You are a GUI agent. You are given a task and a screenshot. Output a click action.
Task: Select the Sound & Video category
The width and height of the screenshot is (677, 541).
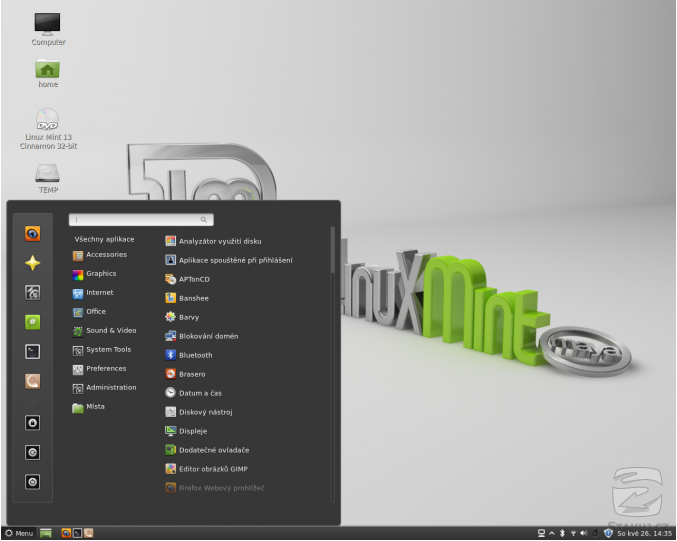tap(104, 331)
